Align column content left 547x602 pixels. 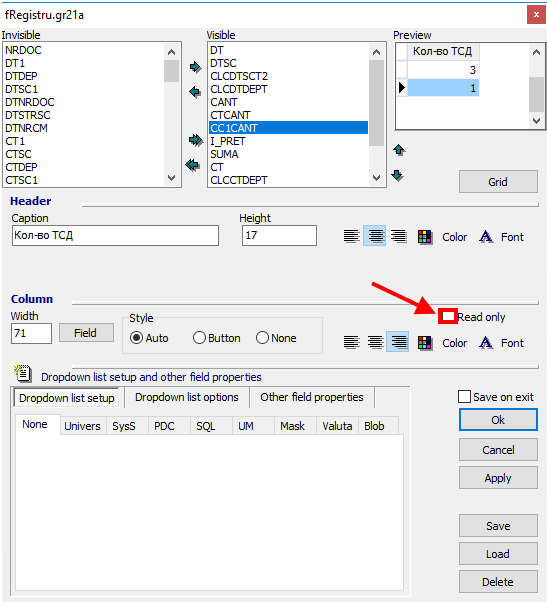click(x=351, y=342)
